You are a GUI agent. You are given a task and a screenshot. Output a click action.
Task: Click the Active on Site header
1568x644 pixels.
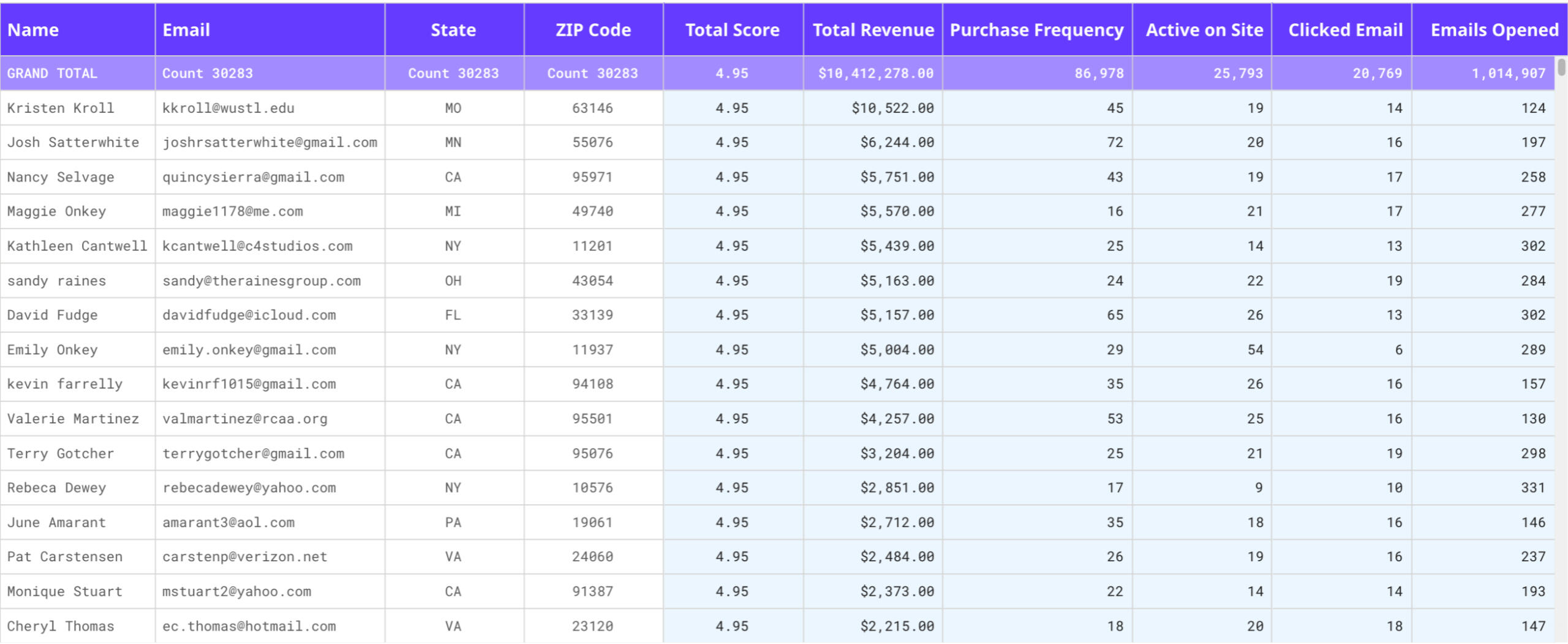[x=1204, y=30]
